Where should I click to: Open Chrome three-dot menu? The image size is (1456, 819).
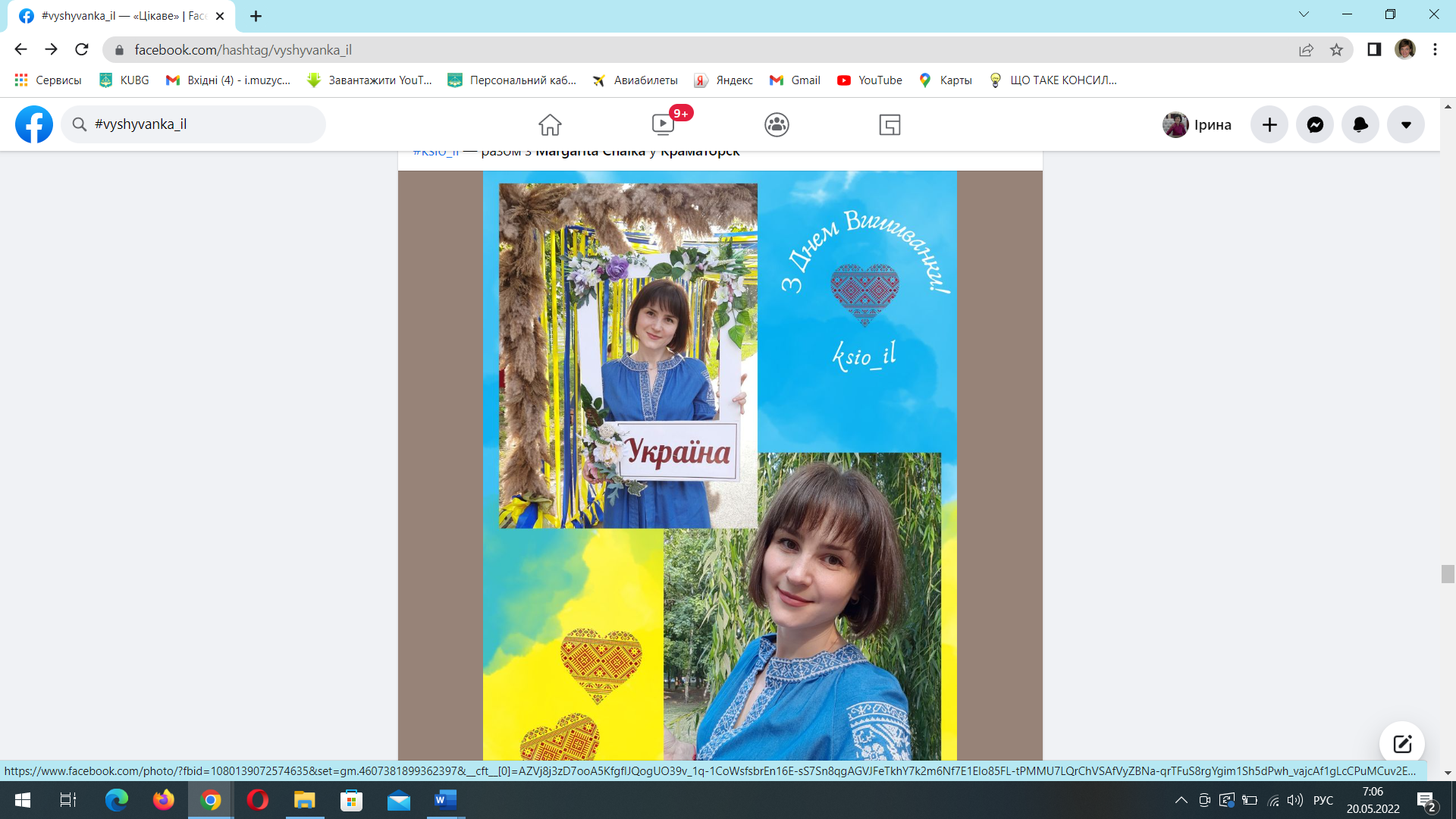(x=1435, y=50)
